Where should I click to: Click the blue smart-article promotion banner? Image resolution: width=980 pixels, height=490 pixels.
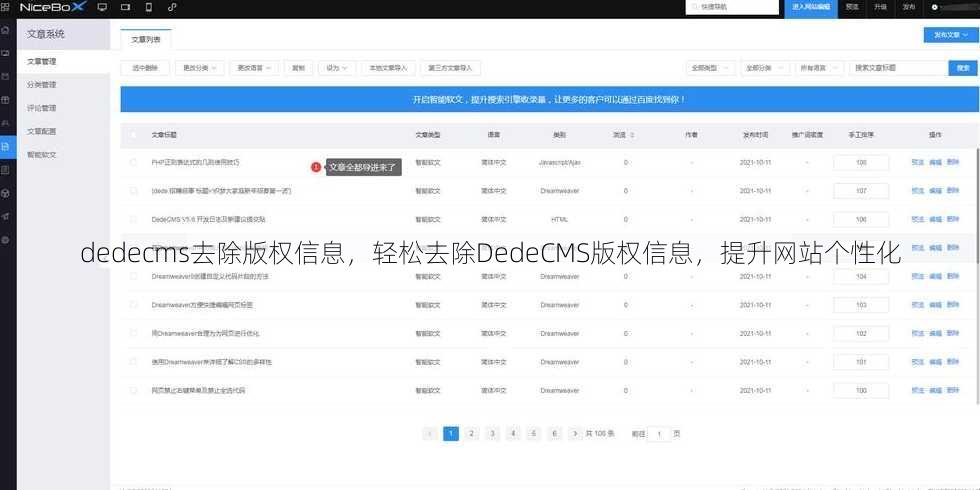click(549, 99)
